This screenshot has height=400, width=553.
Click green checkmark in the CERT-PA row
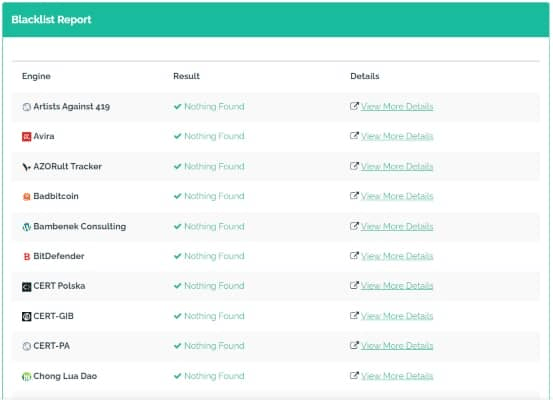coord(178,346)
